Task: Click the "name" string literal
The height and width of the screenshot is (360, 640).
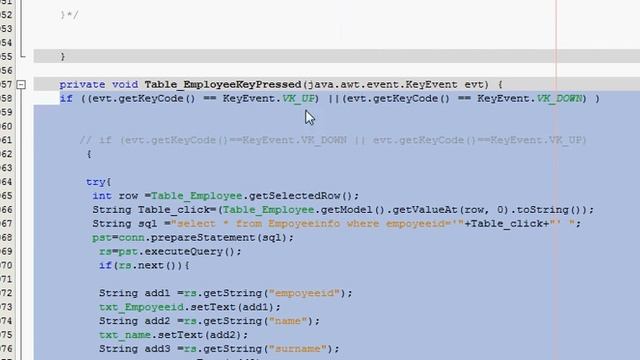Action: coord(288,321)
